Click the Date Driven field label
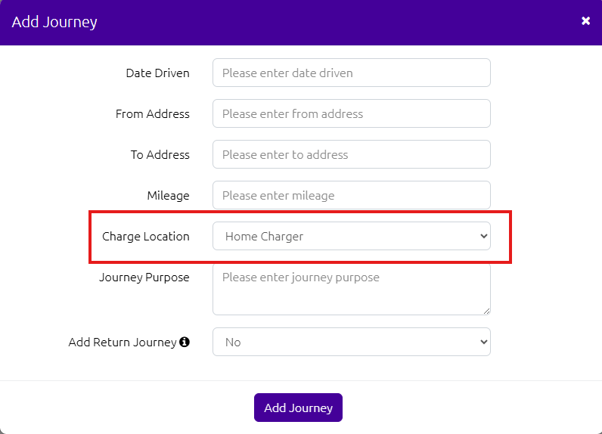The width and height of the screenshot is (602, 434). [158, 73]
